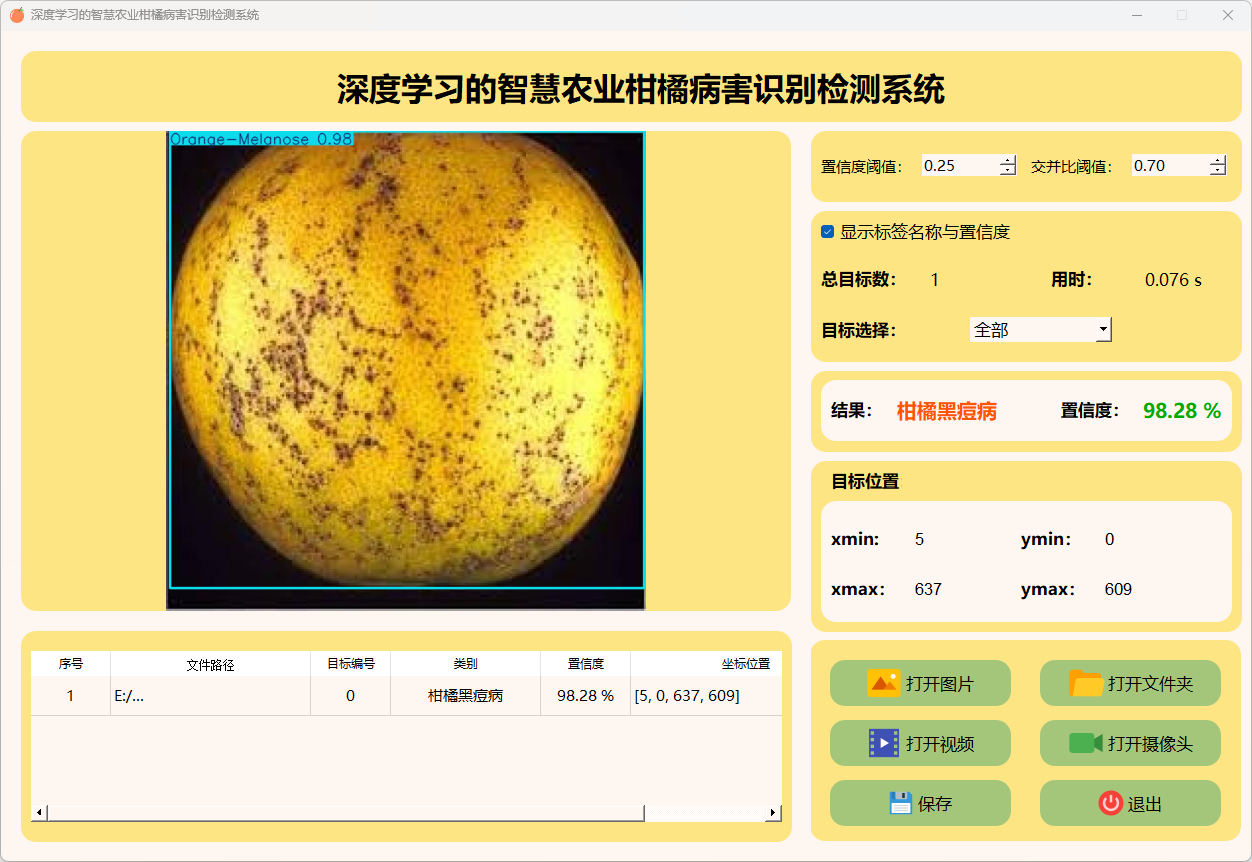Click the folder icon on 打开文件夹
Image resolution: width=1252 pixels, height=862 pixels.
point(1086,683)
